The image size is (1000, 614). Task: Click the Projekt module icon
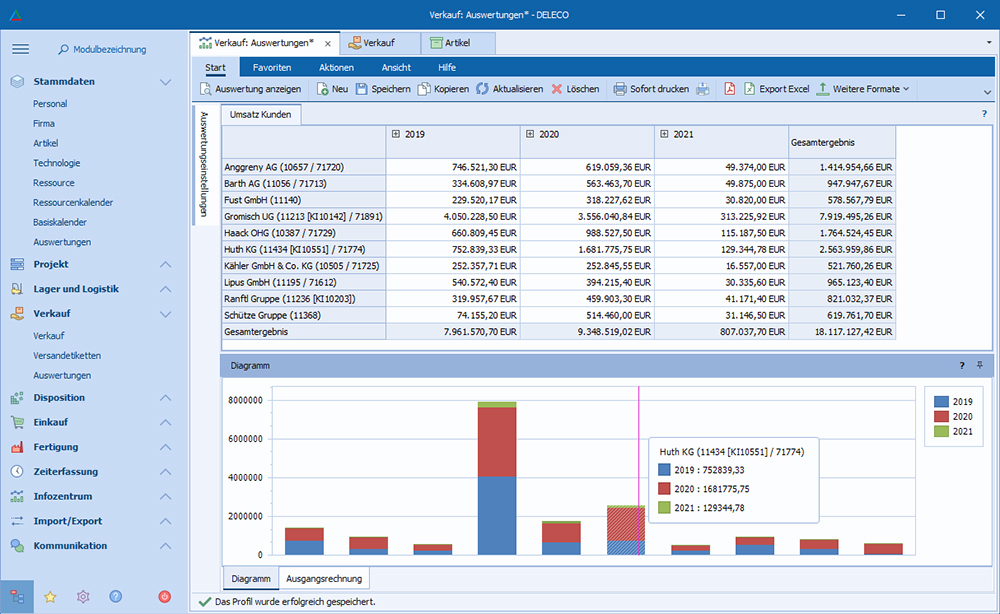17,264
